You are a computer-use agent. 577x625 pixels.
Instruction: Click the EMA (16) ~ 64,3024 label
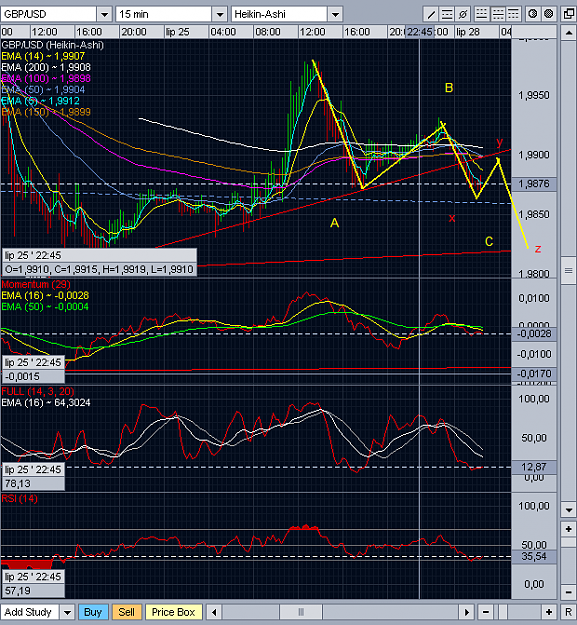click(46, 403)
